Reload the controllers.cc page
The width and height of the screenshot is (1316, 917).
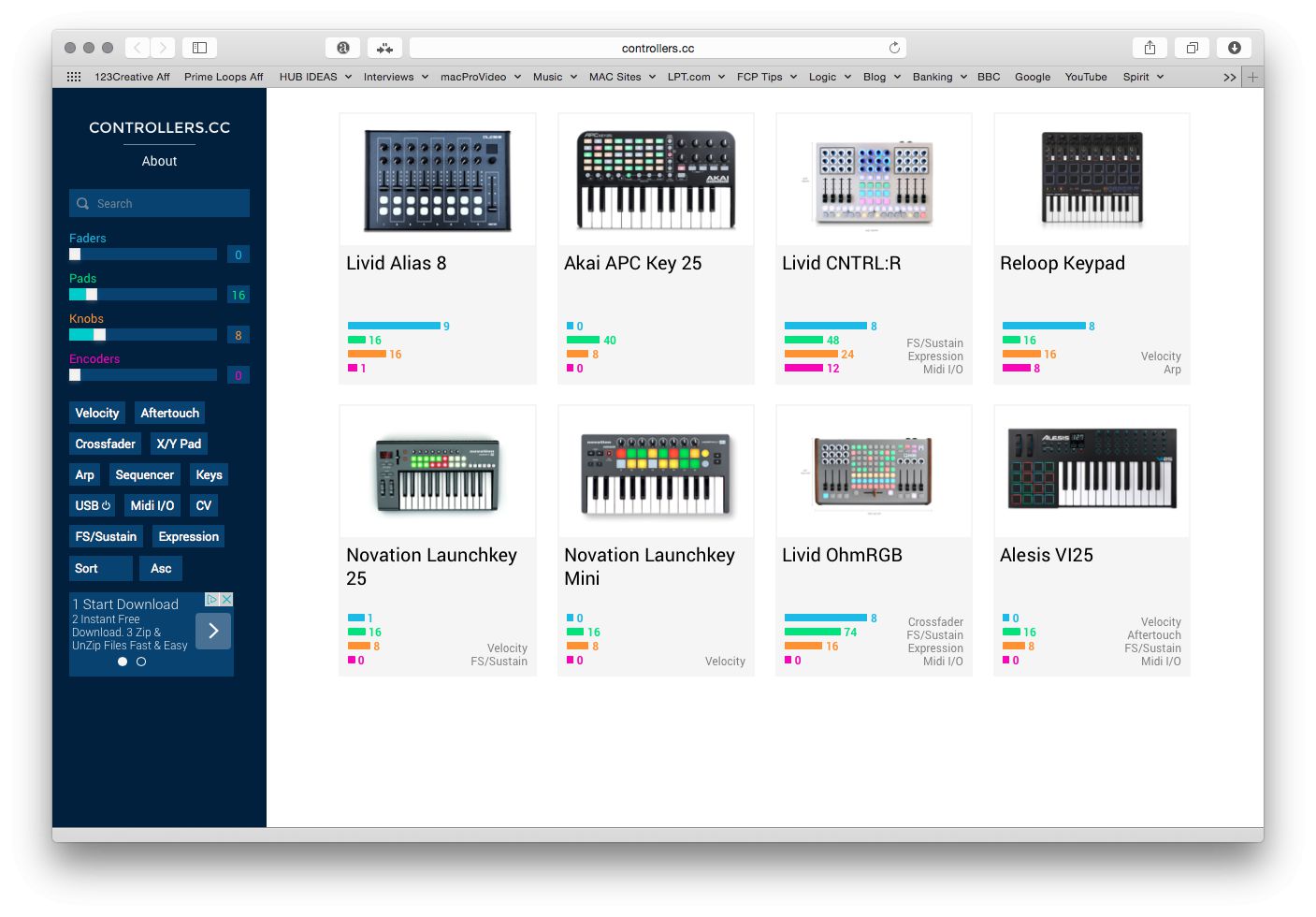pyautogui.click(x=894, y=48)
